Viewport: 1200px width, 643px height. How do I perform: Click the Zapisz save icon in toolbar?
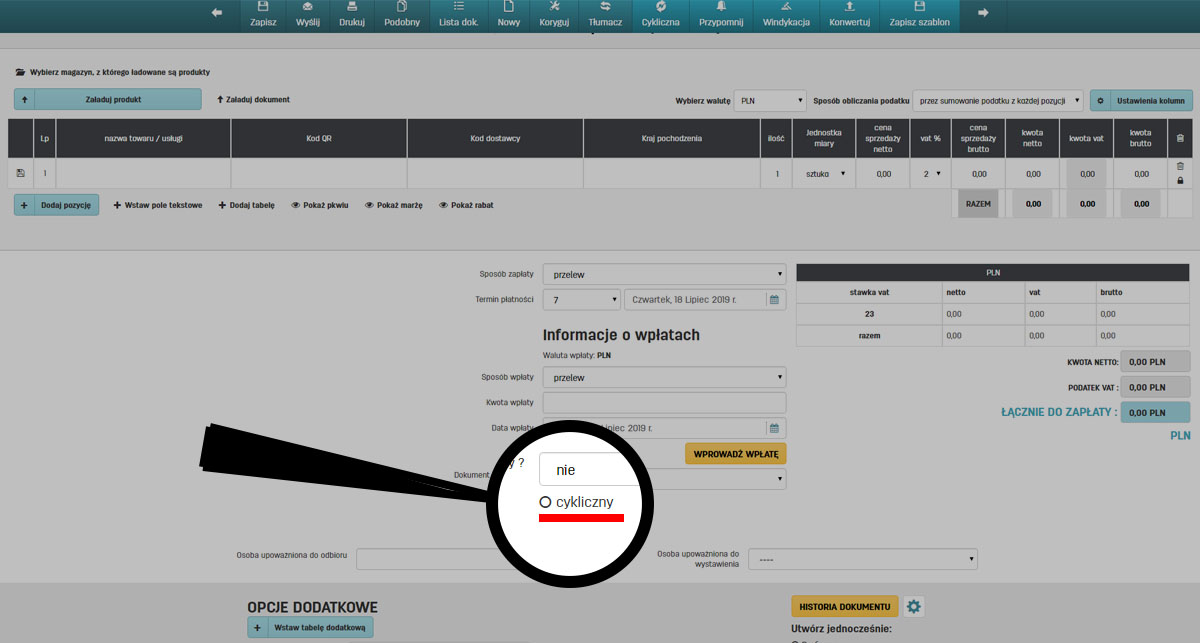click(263, 8)
